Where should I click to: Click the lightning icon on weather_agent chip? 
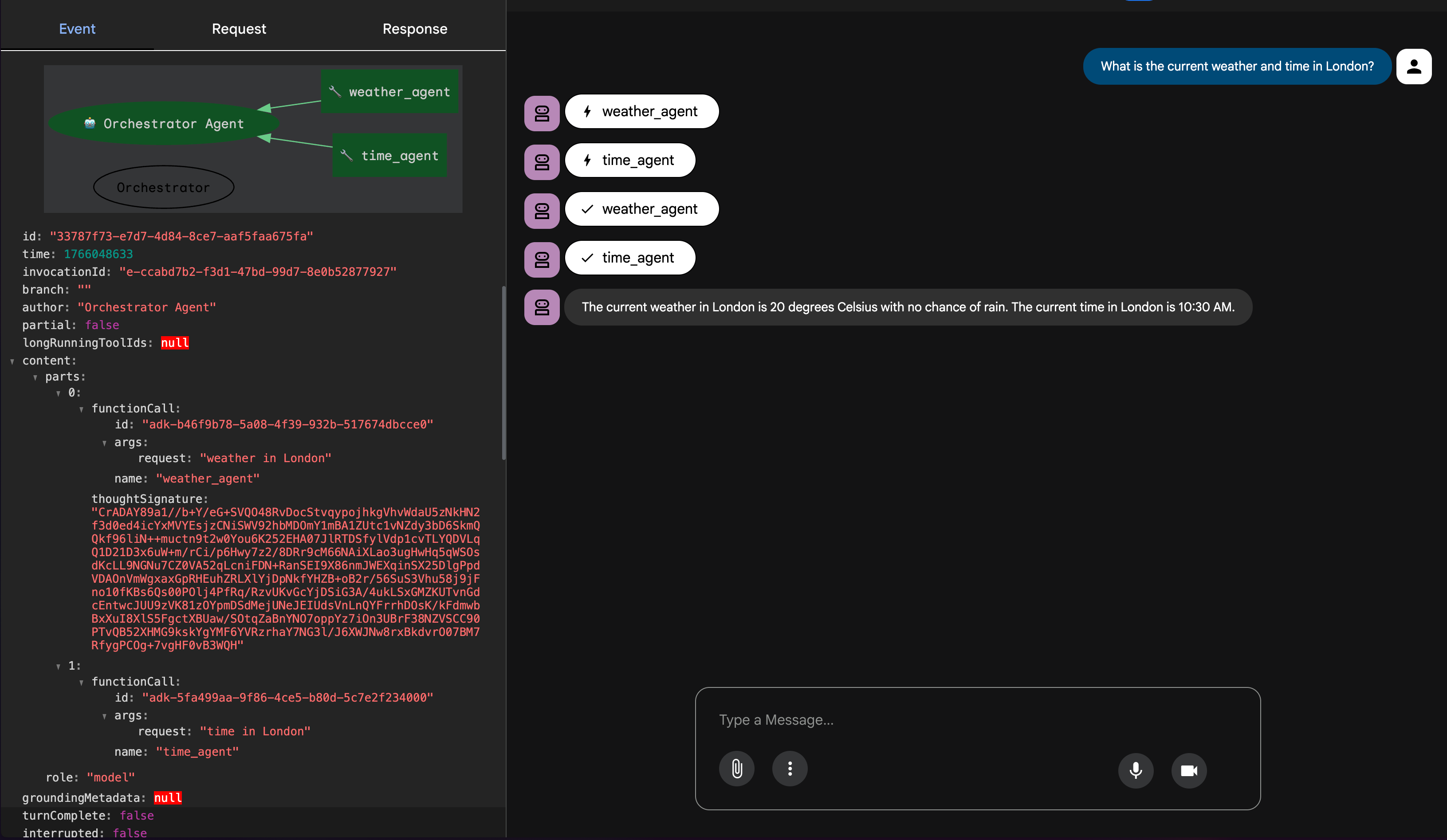point(587,111)
